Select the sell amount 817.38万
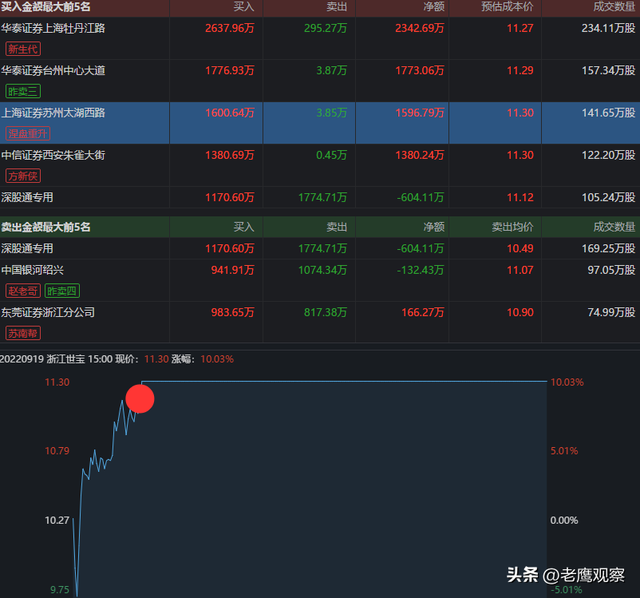The image size is (640, 598). (325, 312)
